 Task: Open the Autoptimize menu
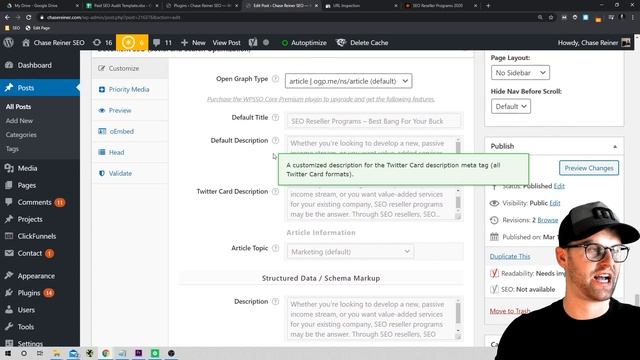coord(304,42)
